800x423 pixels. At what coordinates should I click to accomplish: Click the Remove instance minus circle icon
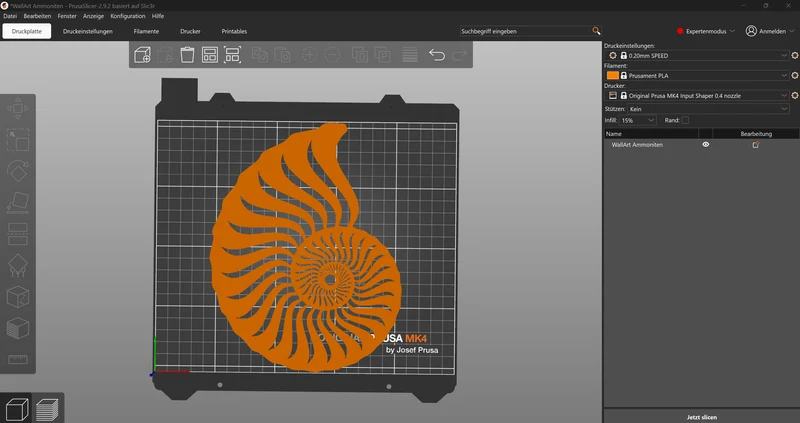pyautogui.click(x=333, y=55)
